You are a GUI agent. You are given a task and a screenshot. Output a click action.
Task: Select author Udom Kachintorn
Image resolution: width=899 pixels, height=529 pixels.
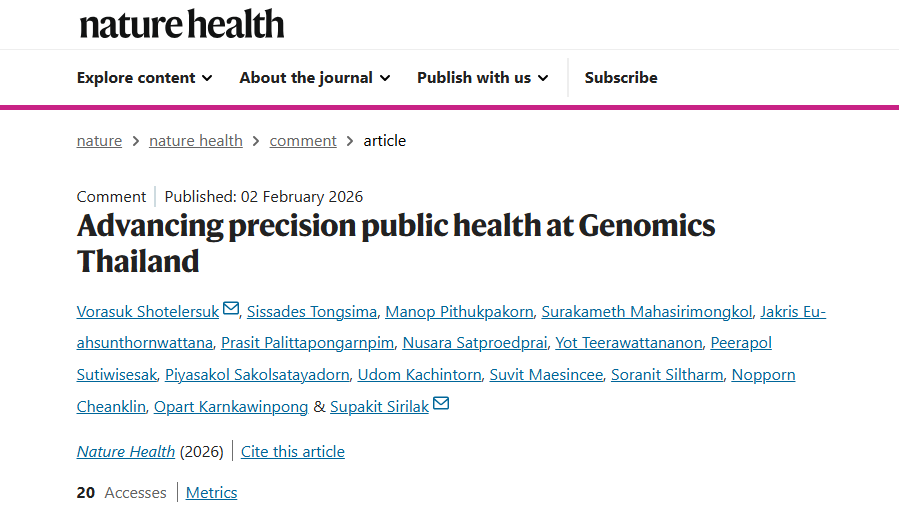tap(419, 375)
